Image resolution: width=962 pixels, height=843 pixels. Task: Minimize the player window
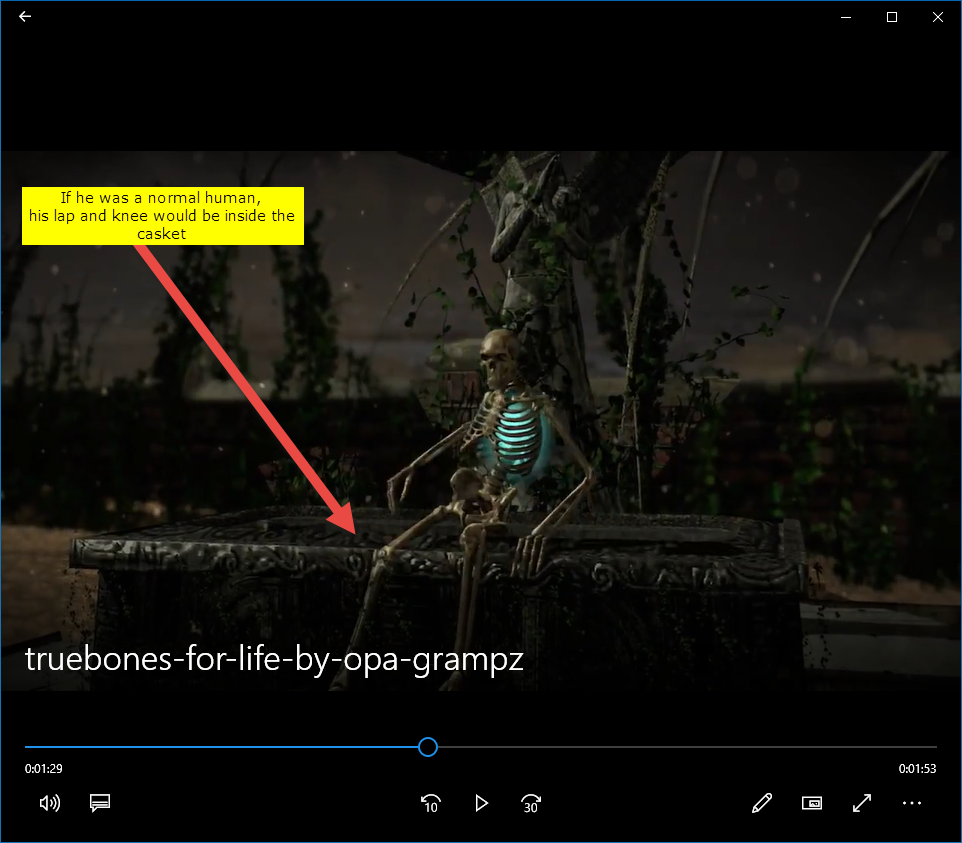point(846,17)
